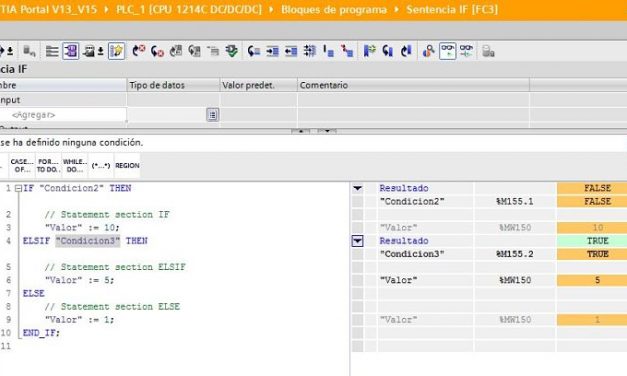
Task: Click the code line "Valor" := 1;
Action: point(79,320)
